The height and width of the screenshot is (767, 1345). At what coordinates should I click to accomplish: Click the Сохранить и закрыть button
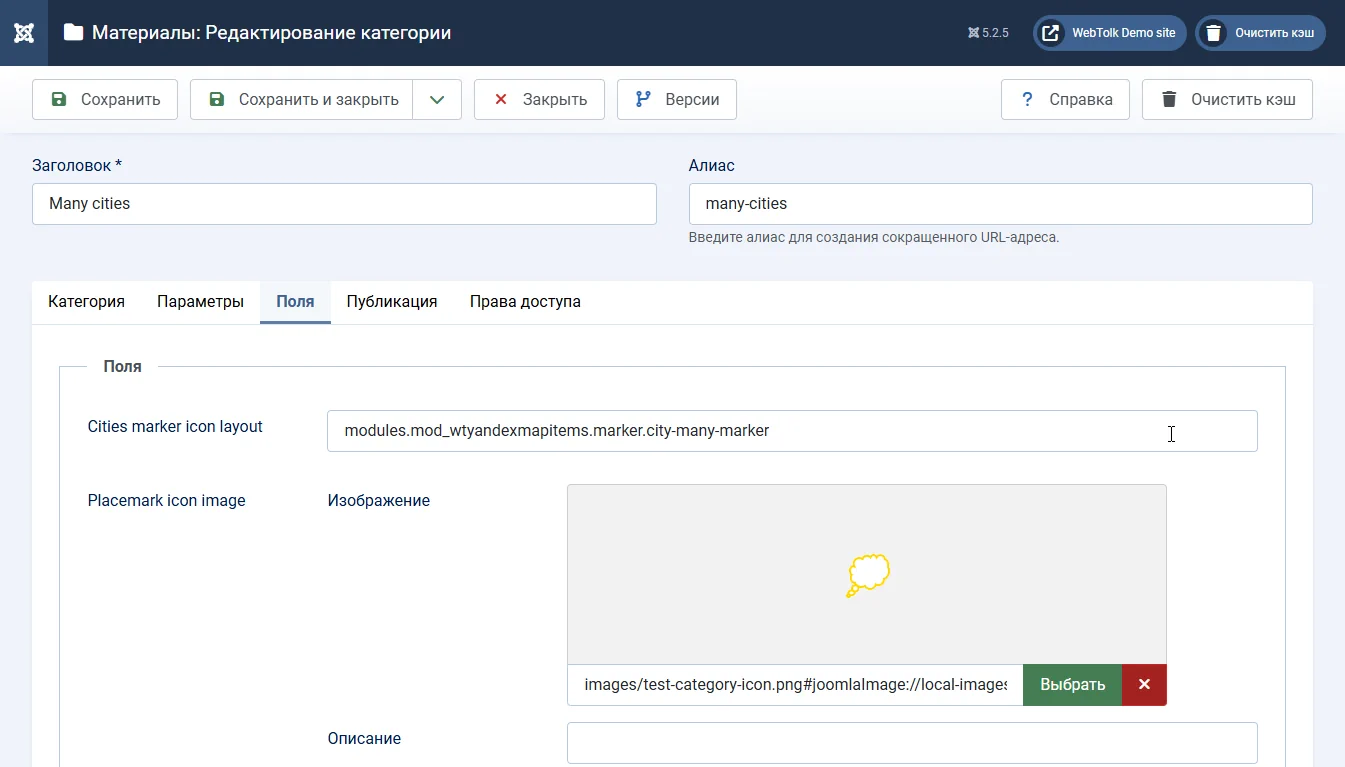coord(302,100)
